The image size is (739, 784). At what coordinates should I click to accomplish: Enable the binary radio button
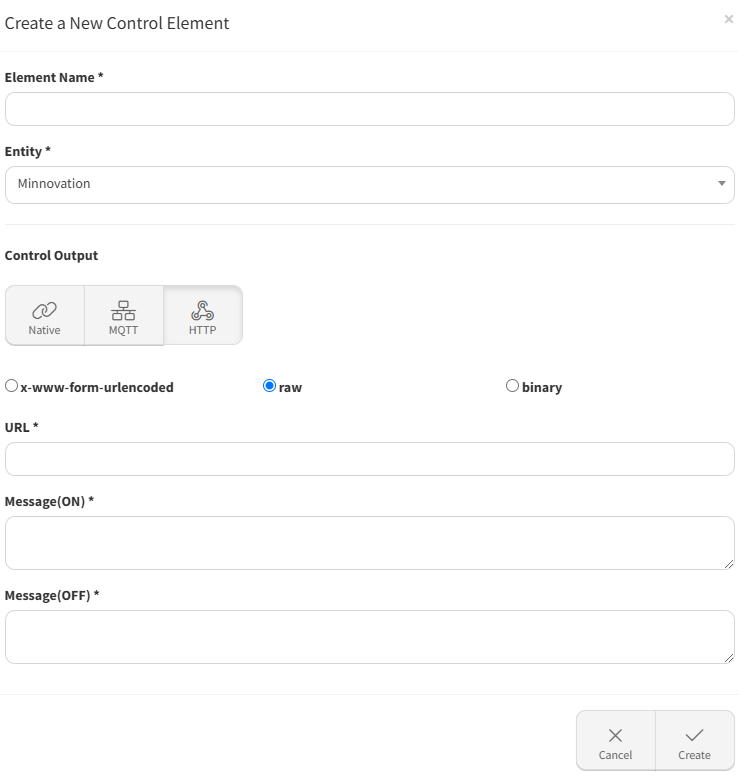512,386
